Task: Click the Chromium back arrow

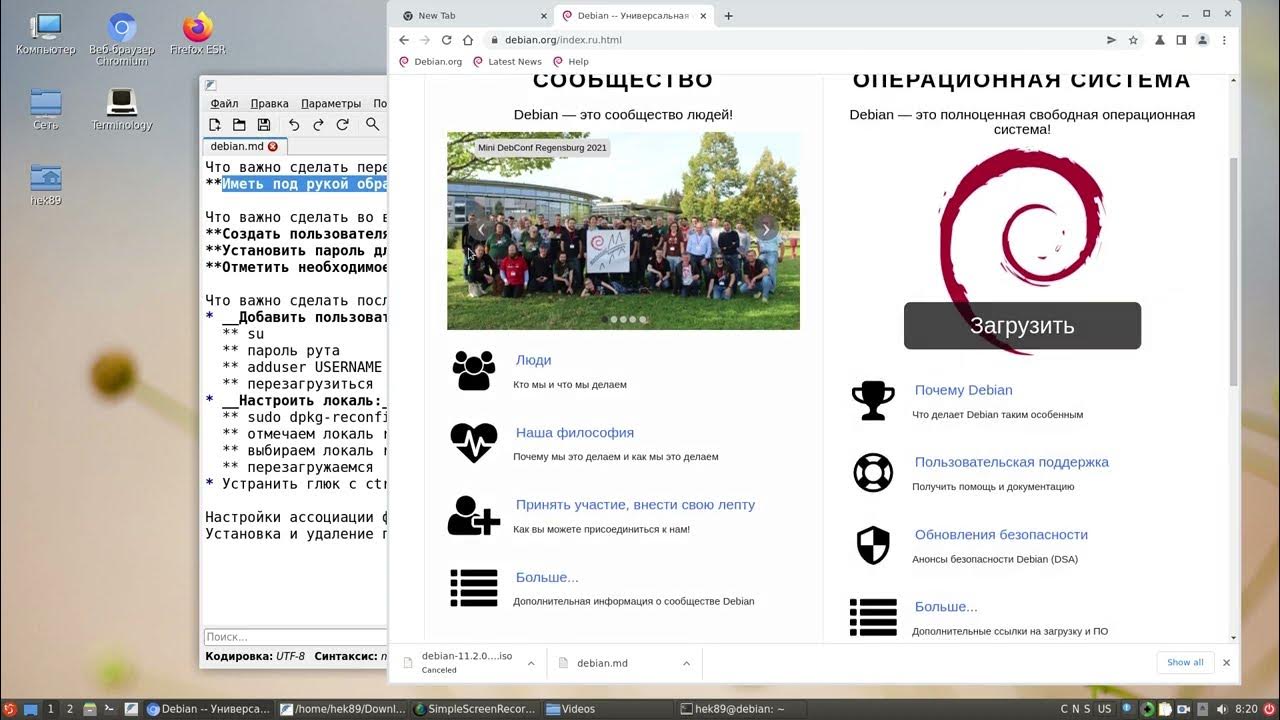Action: (x=404, y=40)
